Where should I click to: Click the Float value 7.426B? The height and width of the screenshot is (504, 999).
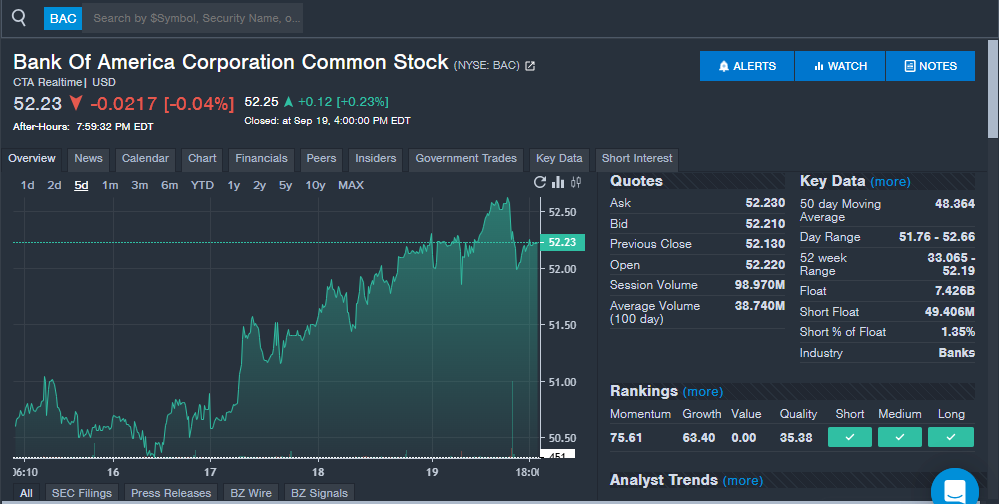(x=954, y=291)
